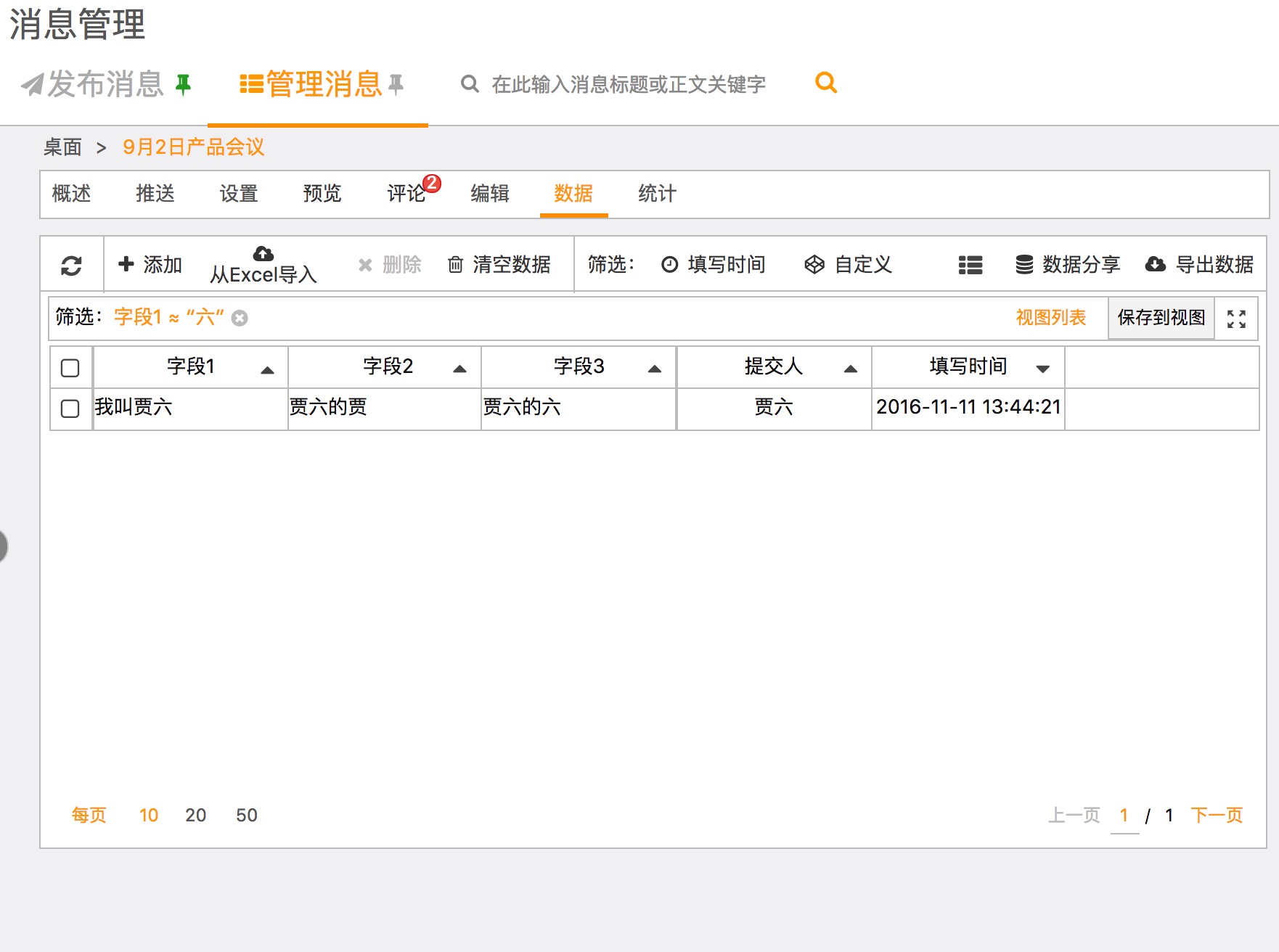
Task: Click the 提交人 column header label
Action: click(774, 366)
